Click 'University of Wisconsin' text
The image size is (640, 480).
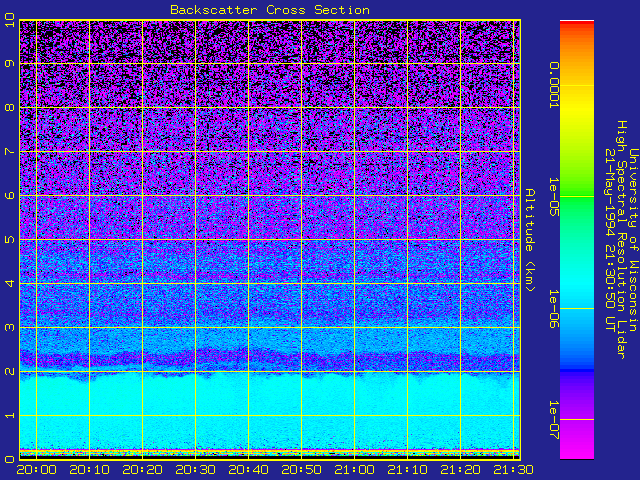(633, 240)
